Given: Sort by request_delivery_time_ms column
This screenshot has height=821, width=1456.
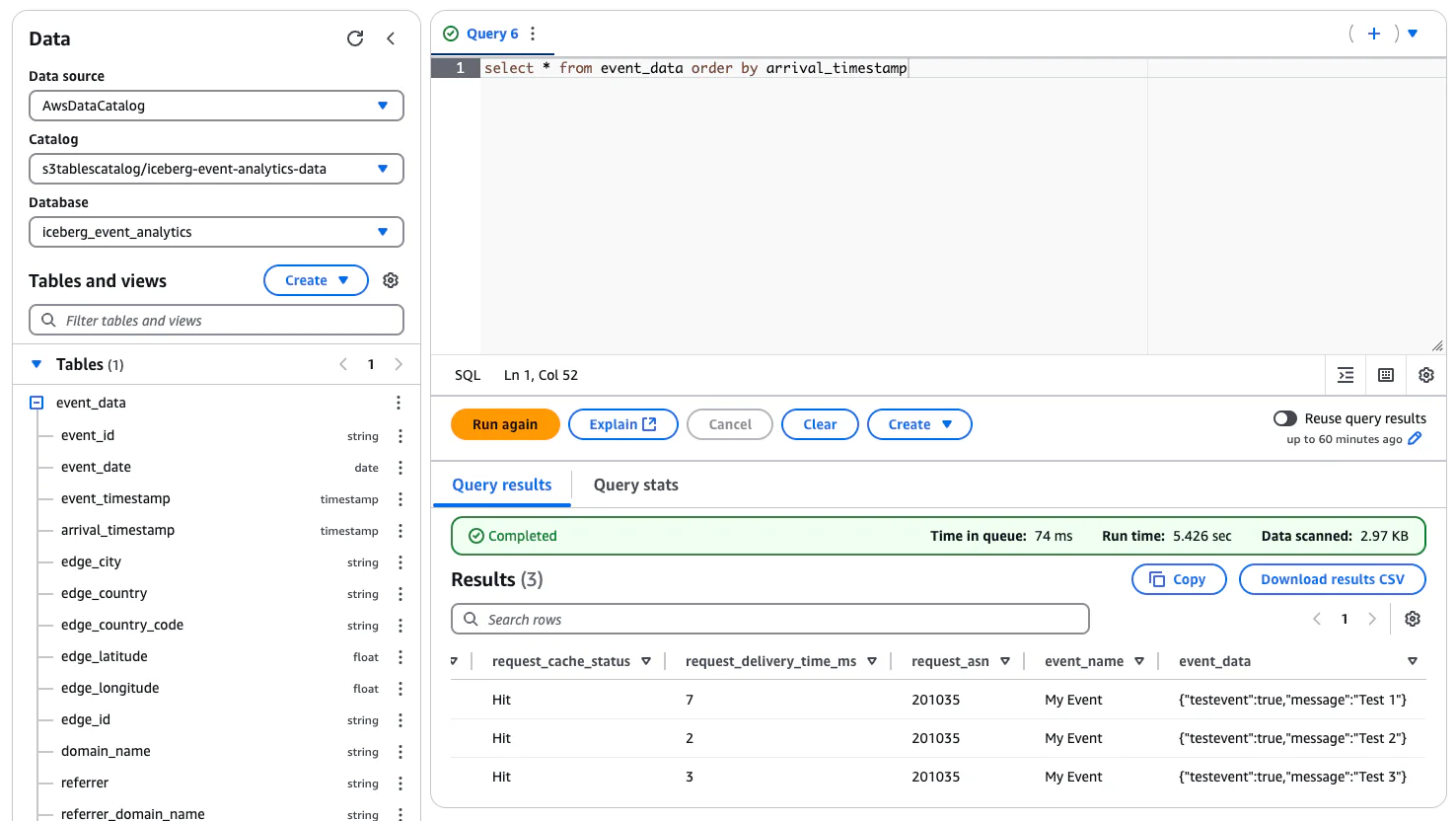Looking at the screenshot, I should point(872,661).
